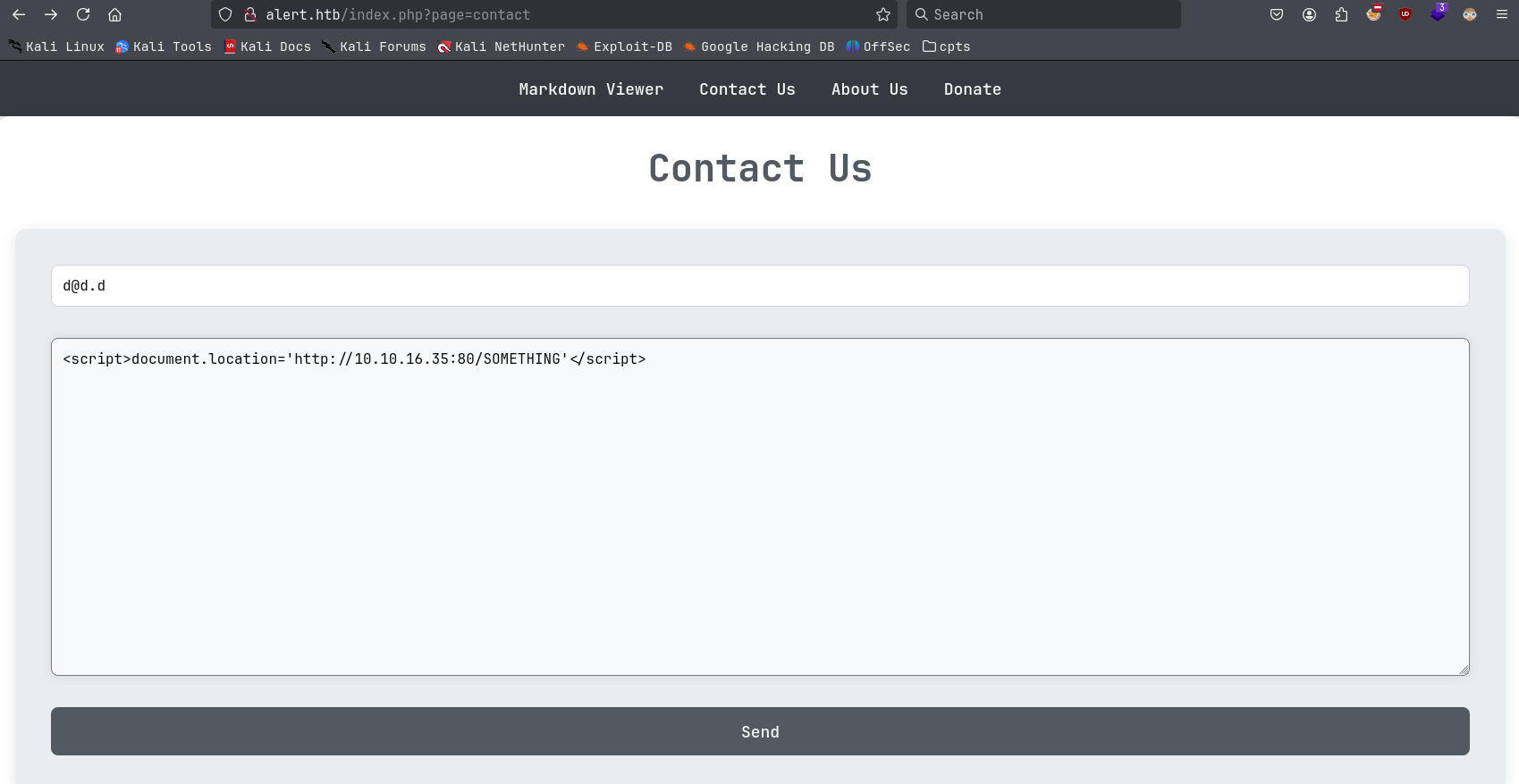Go back to the previous page
The height and width of the screenshot is (784, 1519).
coord(19,14)
